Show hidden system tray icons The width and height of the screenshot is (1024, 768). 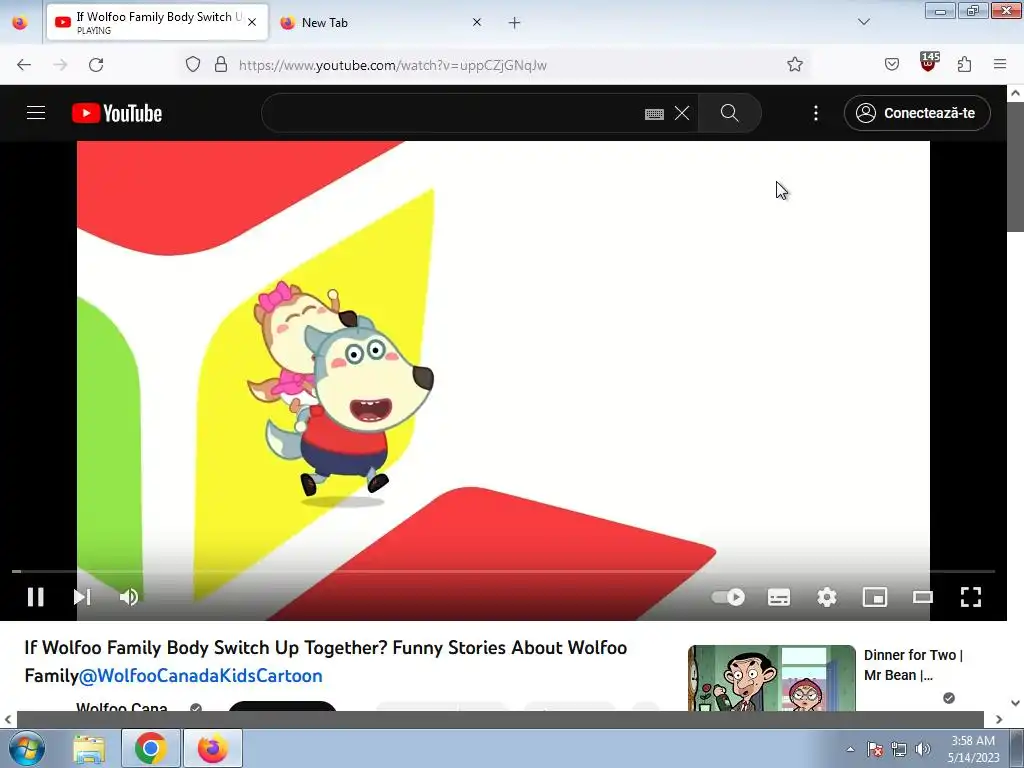pos(850,749)
